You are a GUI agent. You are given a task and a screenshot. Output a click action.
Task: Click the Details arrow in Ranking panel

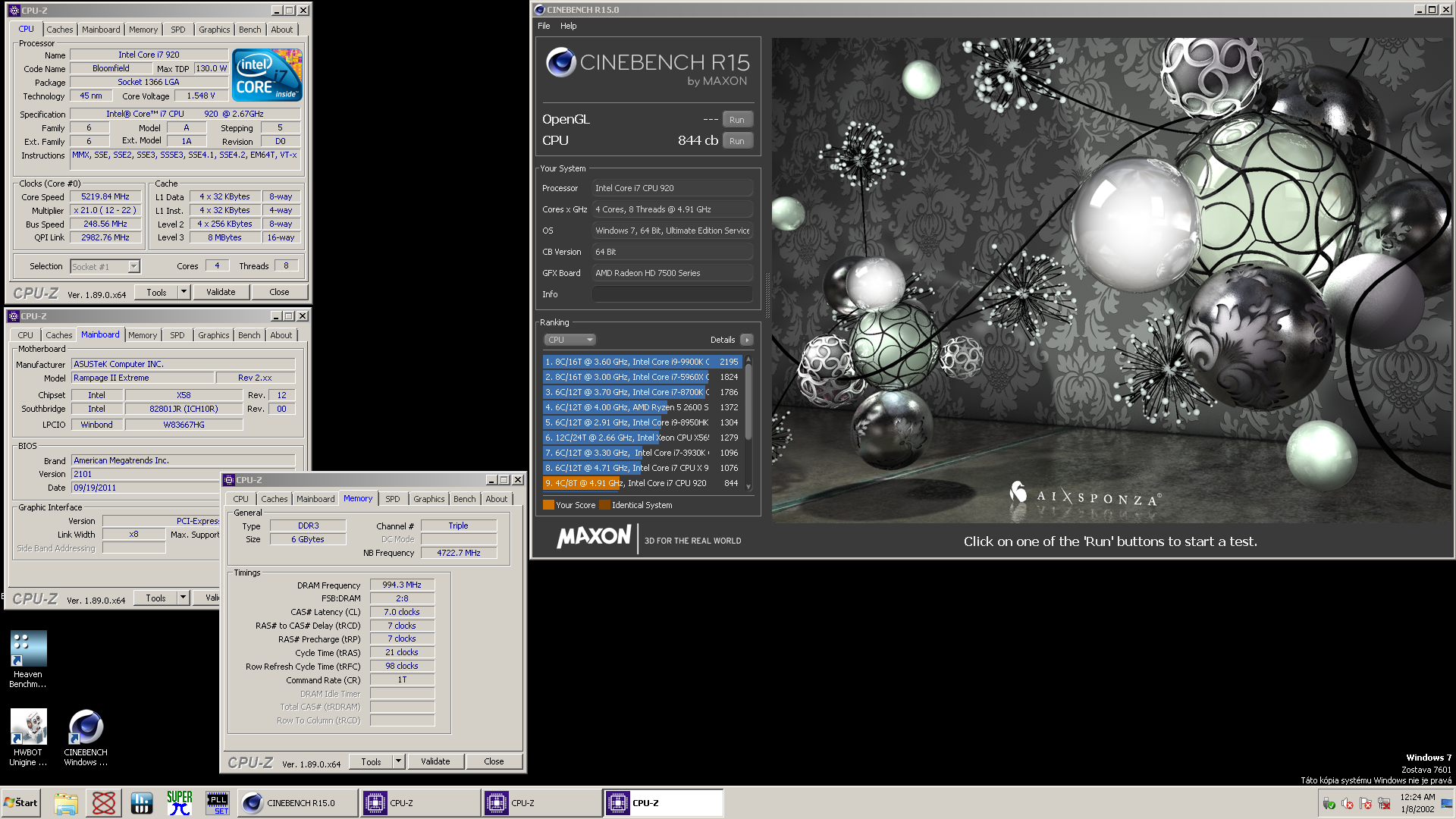point(747,340)
